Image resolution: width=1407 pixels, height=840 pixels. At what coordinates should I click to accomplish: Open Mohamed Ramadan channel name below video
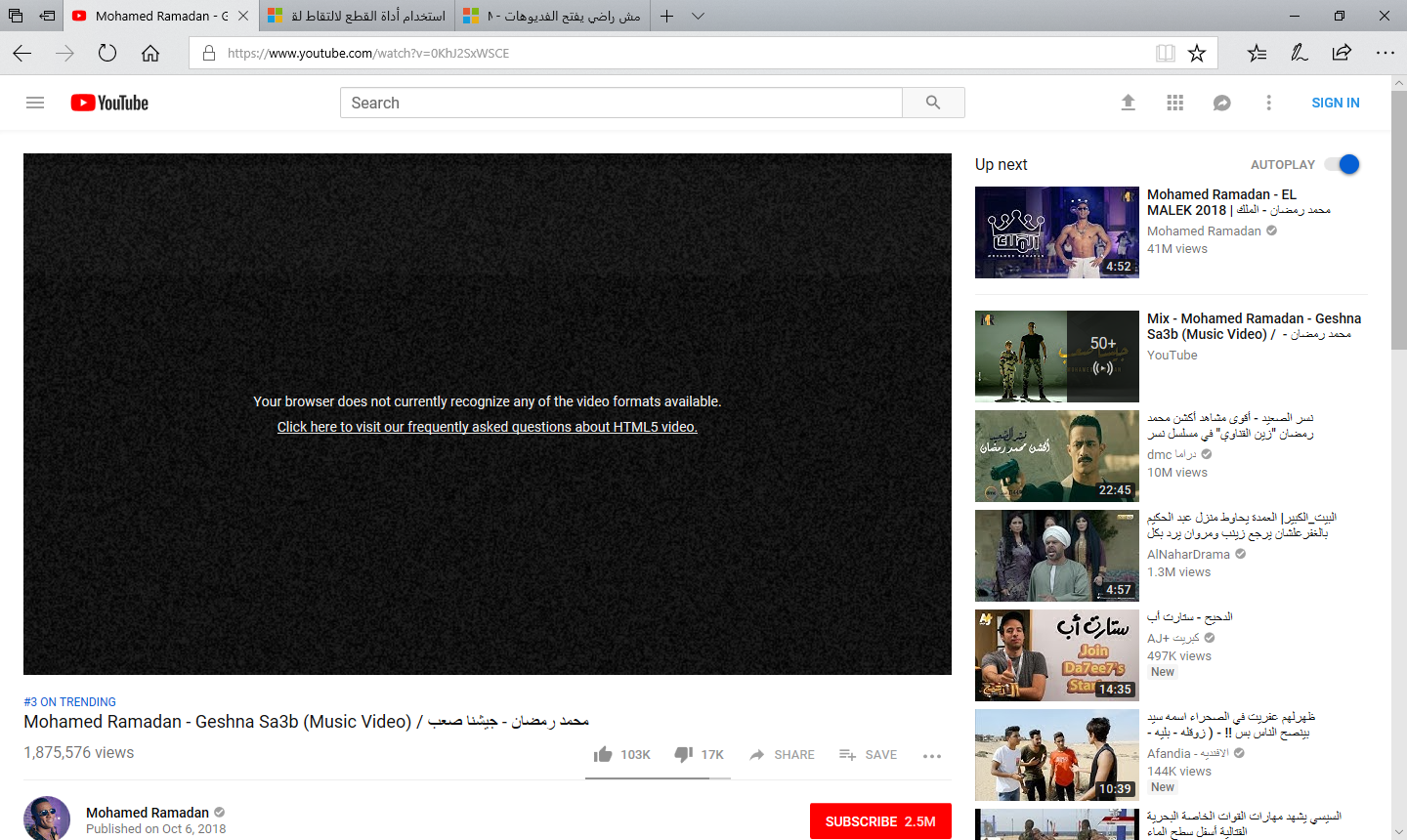click(148, 813)
